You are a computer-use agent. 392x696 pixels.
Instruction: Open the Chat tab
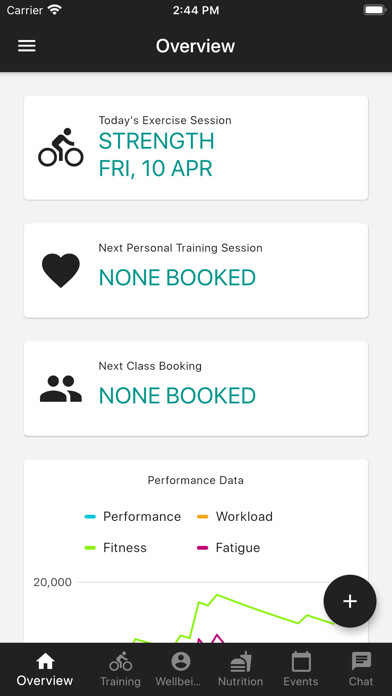click(361, 669)
